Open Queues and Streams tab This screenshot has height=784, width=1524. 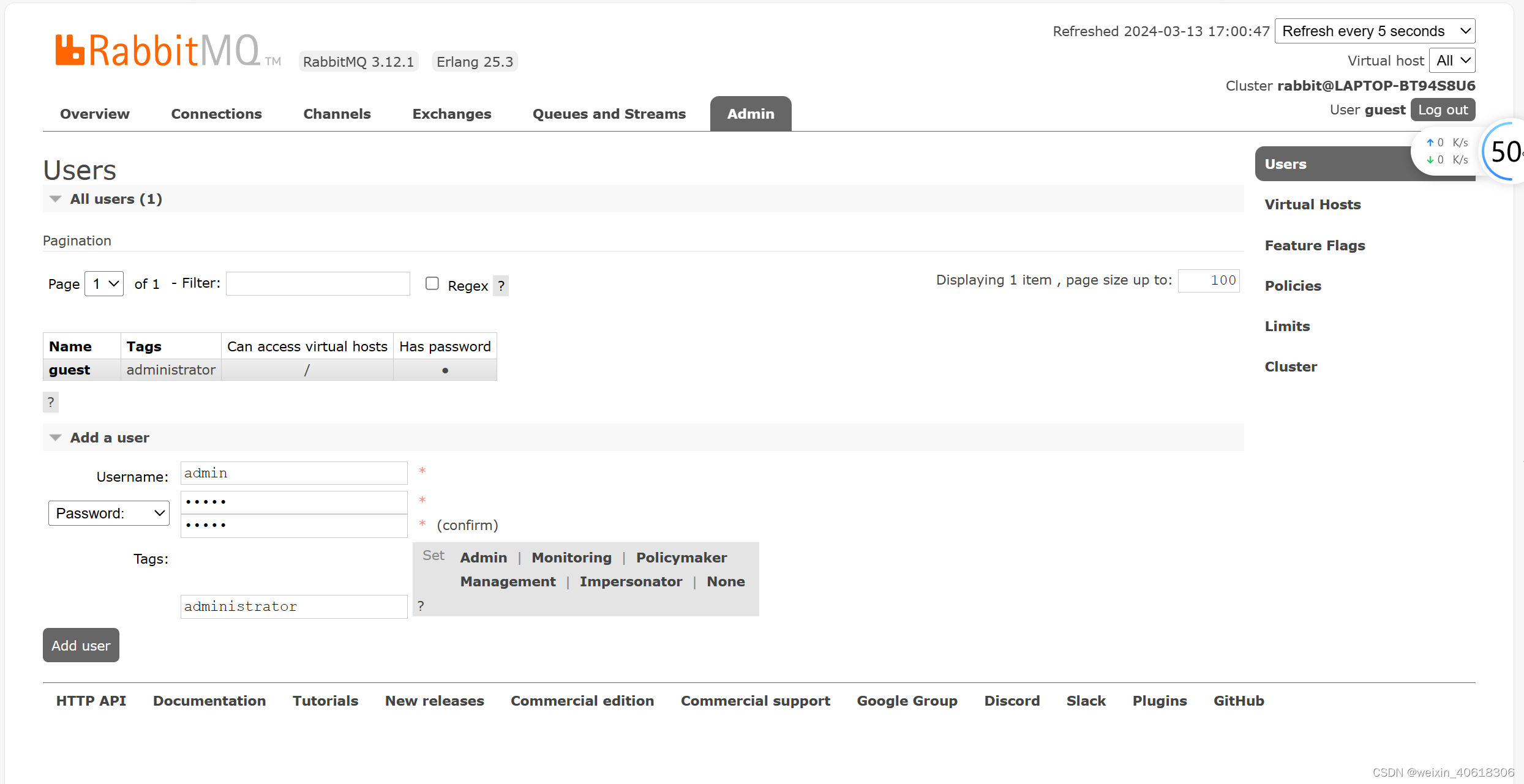[609, 114]
